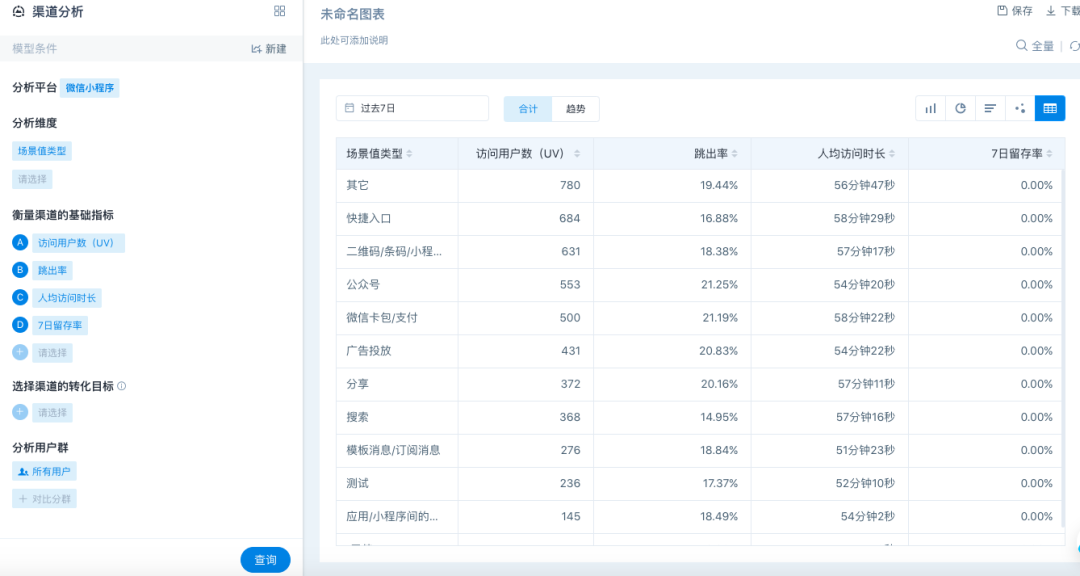This screenshot has width=1080, height=576.
Task: Click the B metric badge
Action: pos(20,270)
